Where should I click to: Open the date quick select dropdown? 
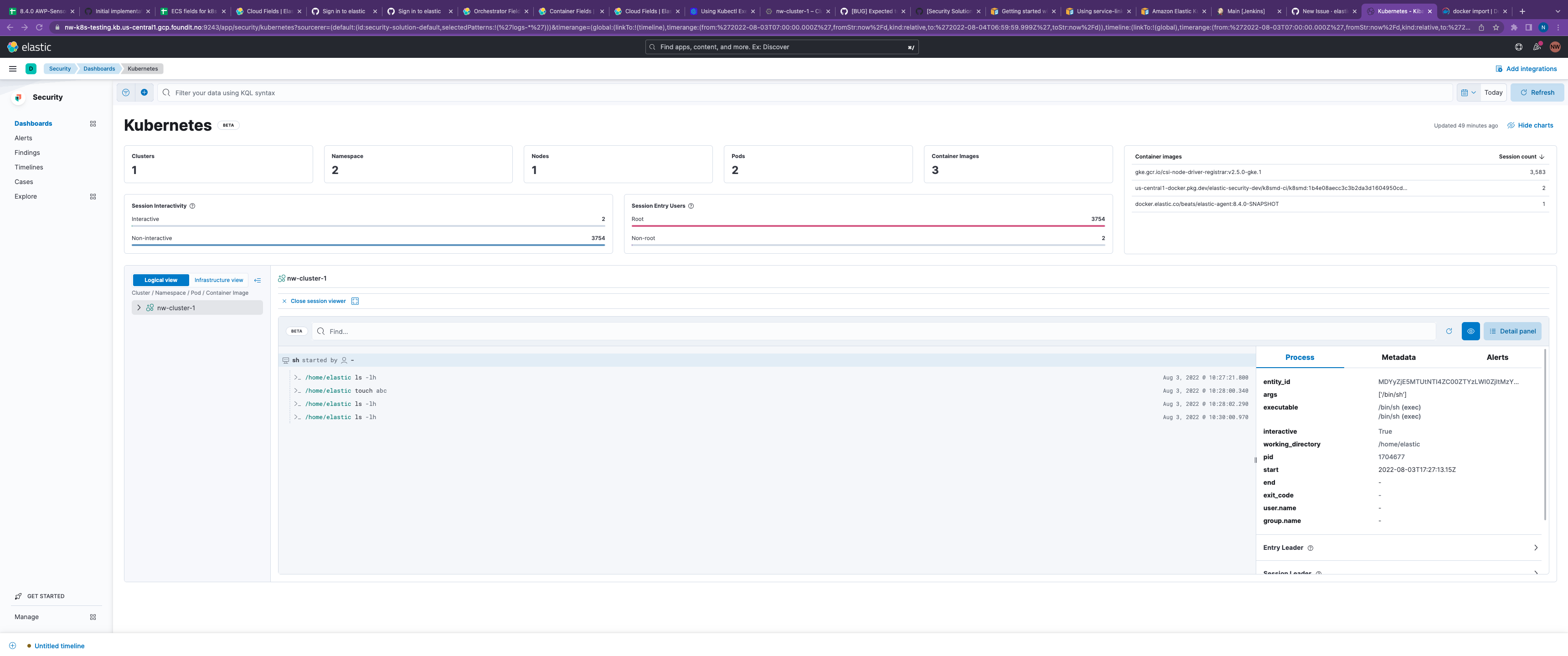click(x=1468, y=92)
